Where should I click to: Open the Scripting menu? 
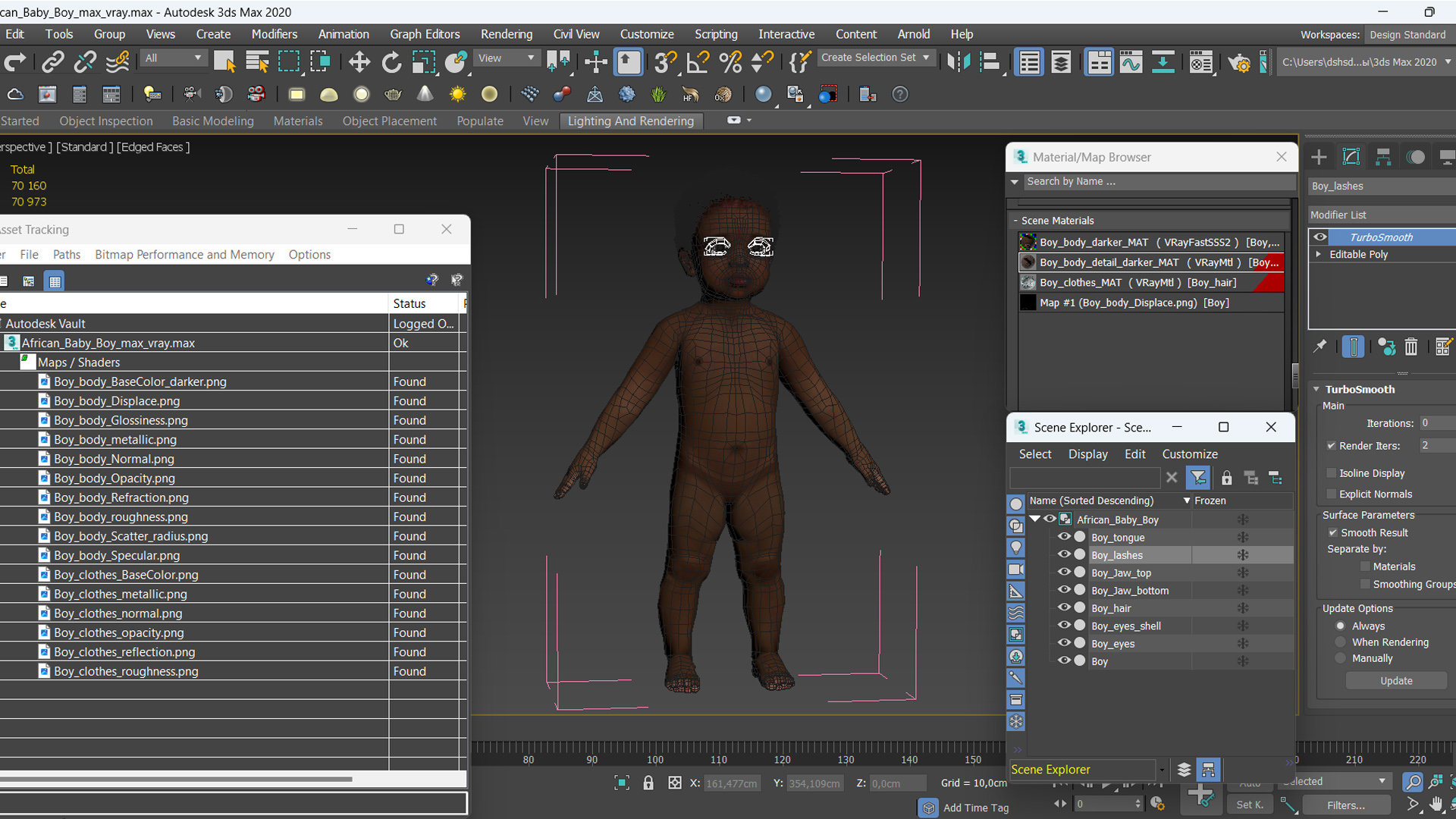(x=716, y=34)
